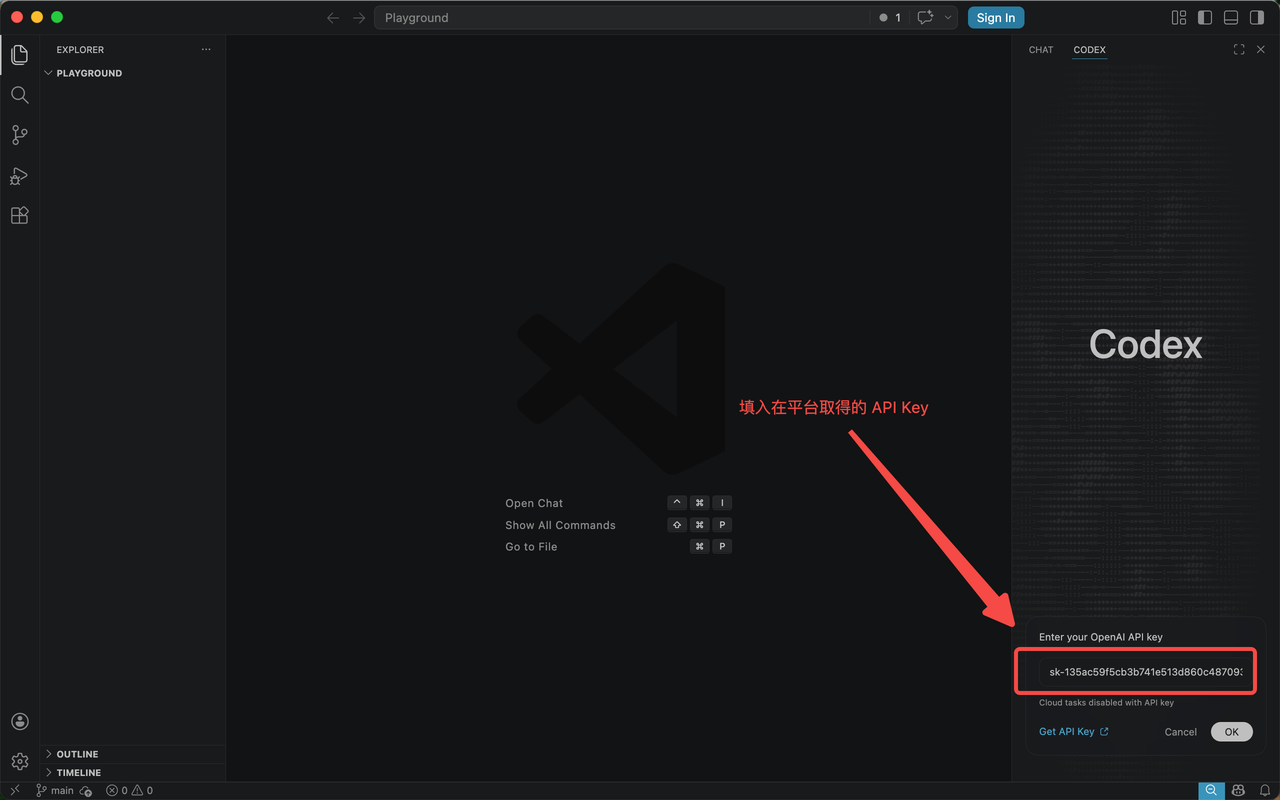Open the Explorer view in the activity bar
The width and height of the screenshot is (1280, 800).
[x=19, y=55]
